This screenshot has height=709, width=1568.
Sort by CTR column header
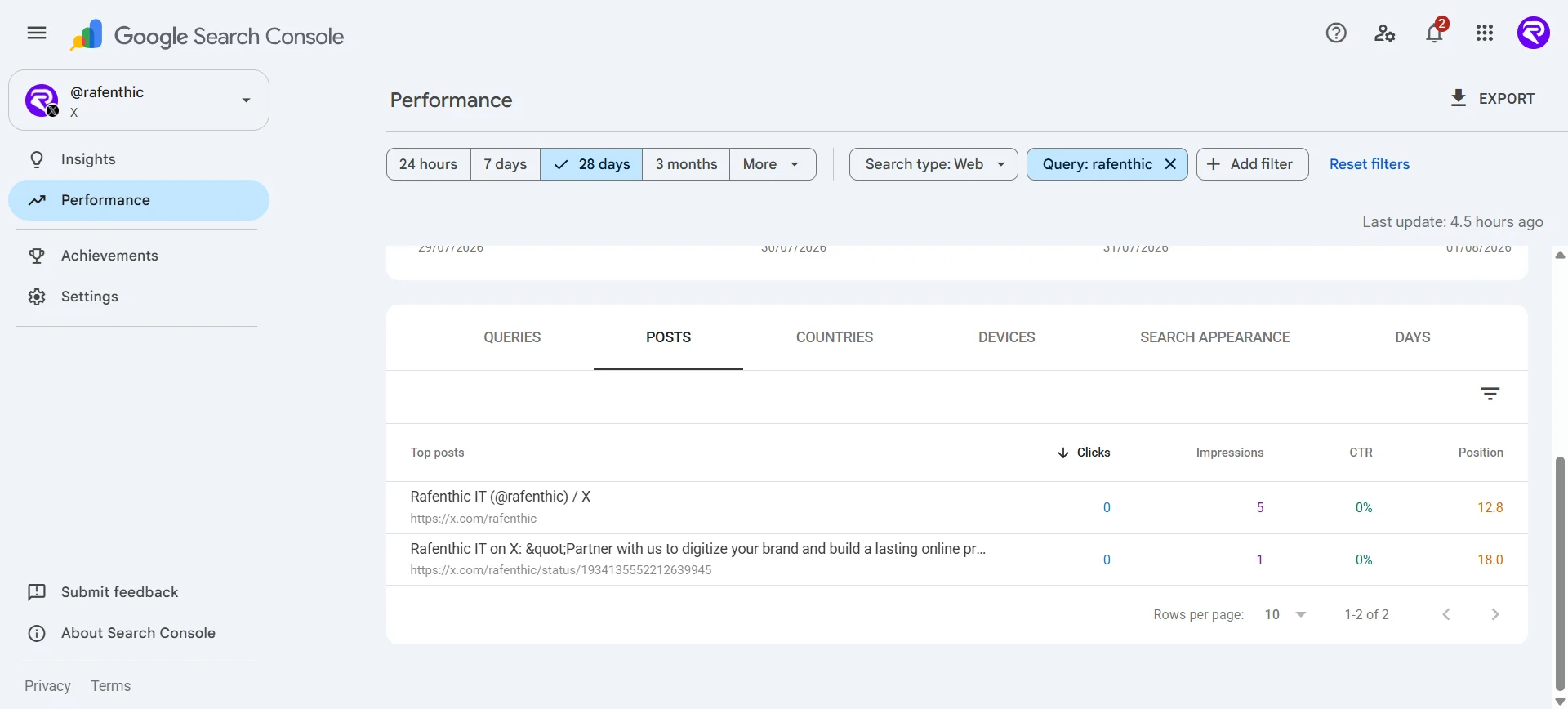click(1361, 453)
